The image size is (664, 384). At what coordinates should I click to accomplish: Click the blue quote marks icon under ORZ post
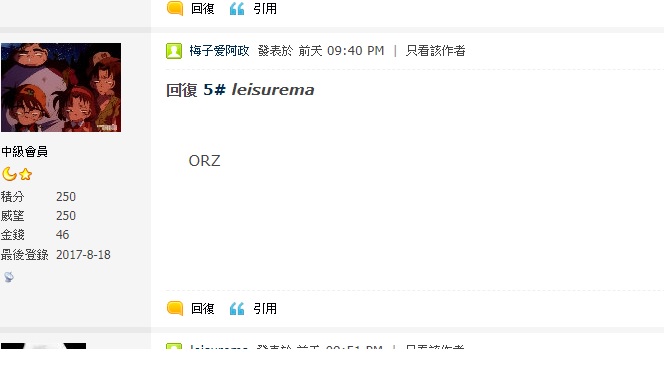point(237,309)
